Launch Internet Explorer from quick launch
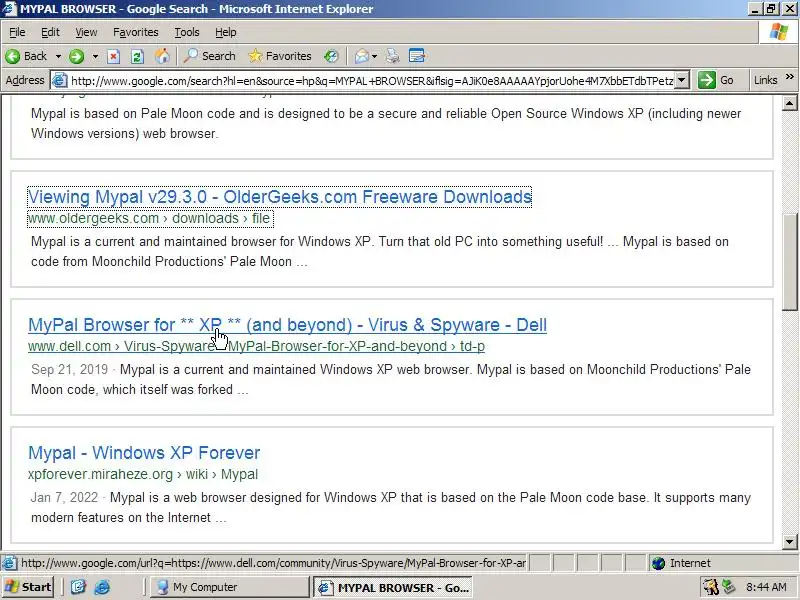The height and width of the screenshot is (600, 800). [102, 587]
